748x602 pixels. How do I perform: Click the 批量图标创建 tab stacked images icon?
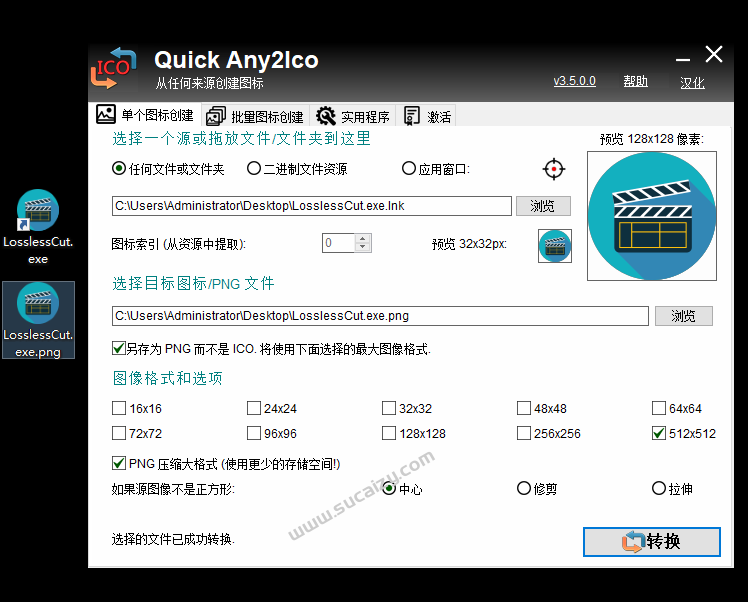[x=216, y=116]
